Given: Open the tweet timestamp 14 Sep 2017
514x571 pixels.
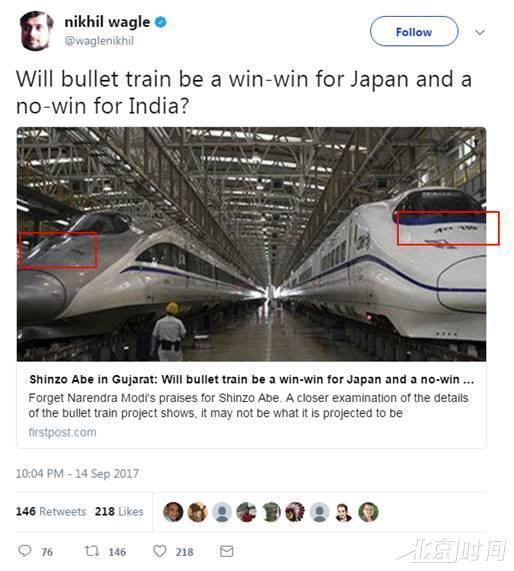Looking at the screenshot, I should tap(77, 473).
